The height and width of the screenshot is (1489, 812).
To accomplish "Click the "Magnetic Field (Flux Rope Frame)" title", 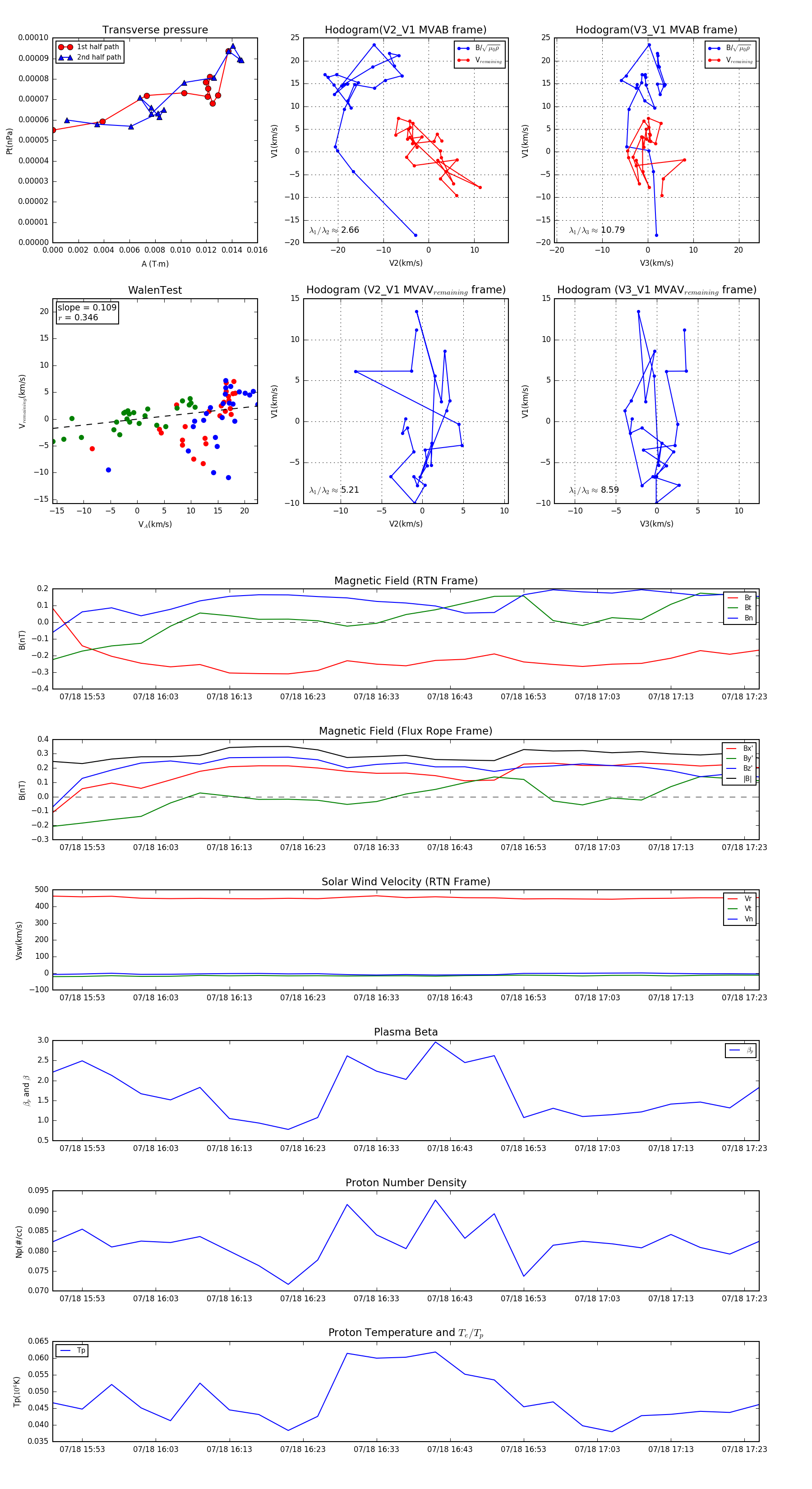I will (x=406, y=731).
